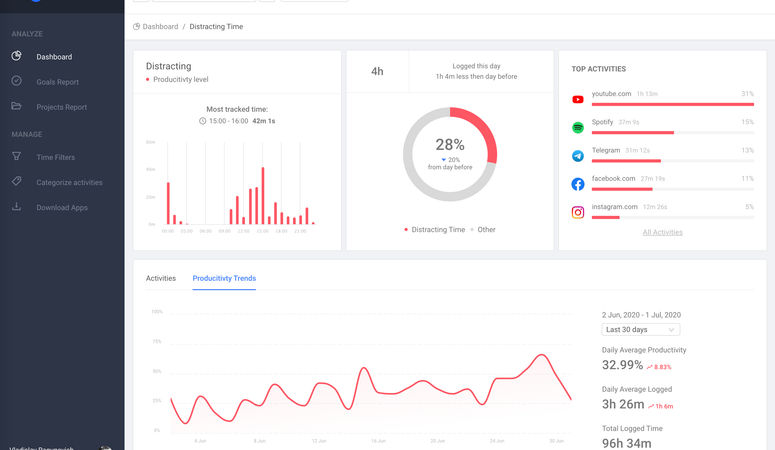Toggle the Distracting Time legend entry
775x450 pixels.
pyautogui.click(x=434, y=229)
